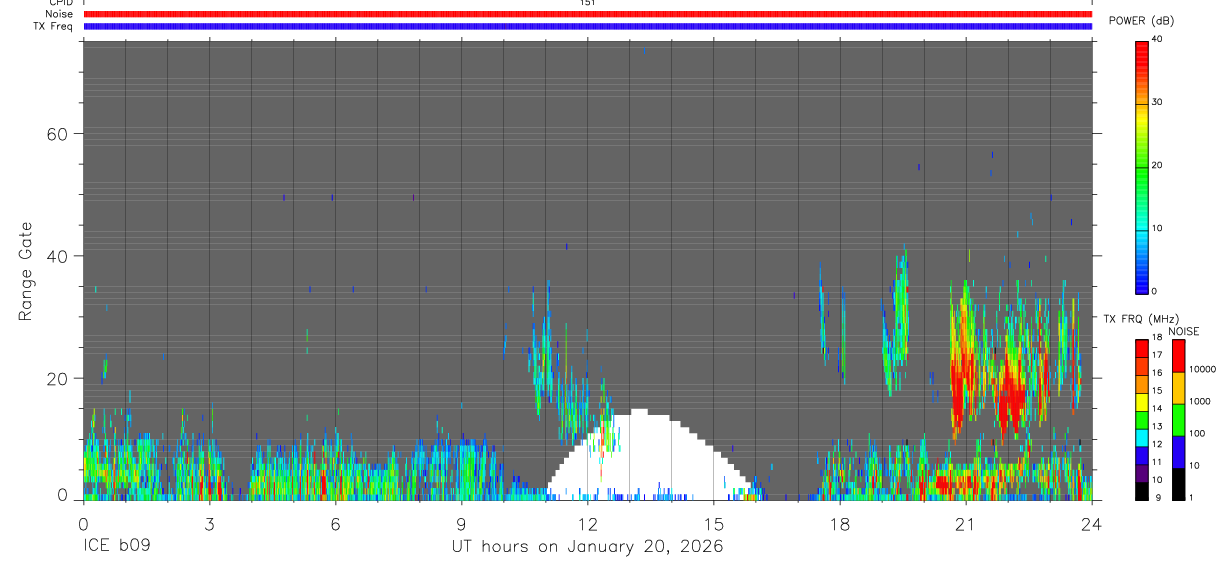Image resolution: width=1228 pixels, height=567 pixels.
Task: Click the 20 tick on Range Gate axis
Action: click(x=60, y=378)
